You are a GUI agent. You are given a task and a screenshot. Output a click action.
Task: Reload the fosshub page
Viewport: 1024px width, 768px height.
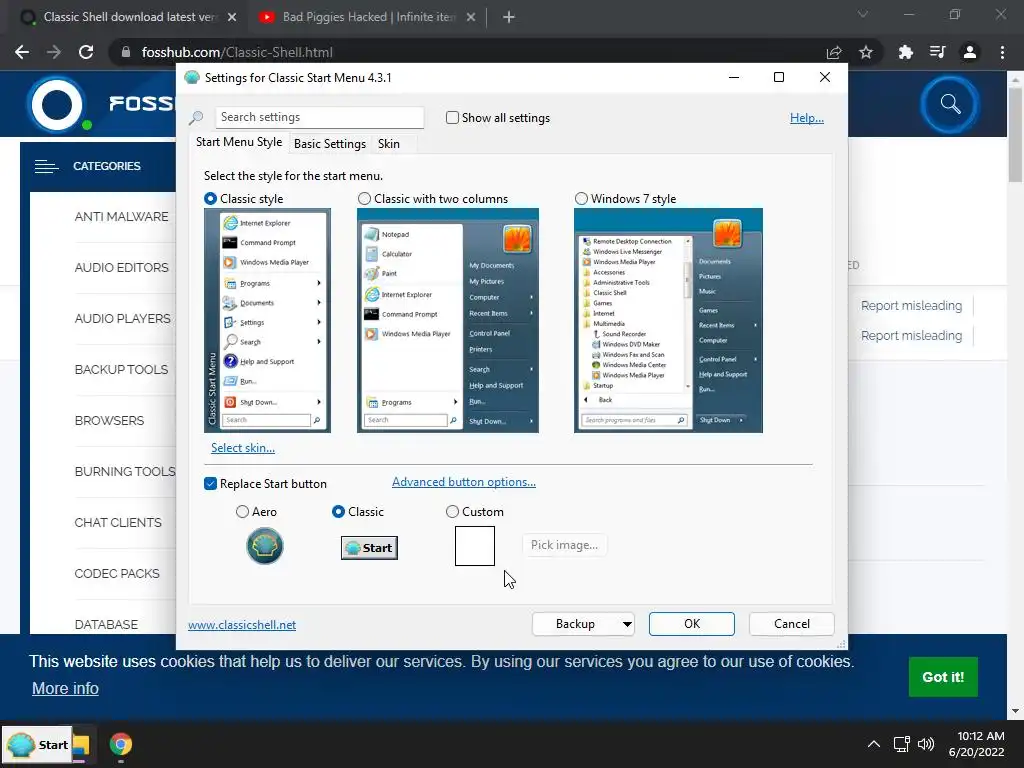pyautogui.click(x=86, y=52)
